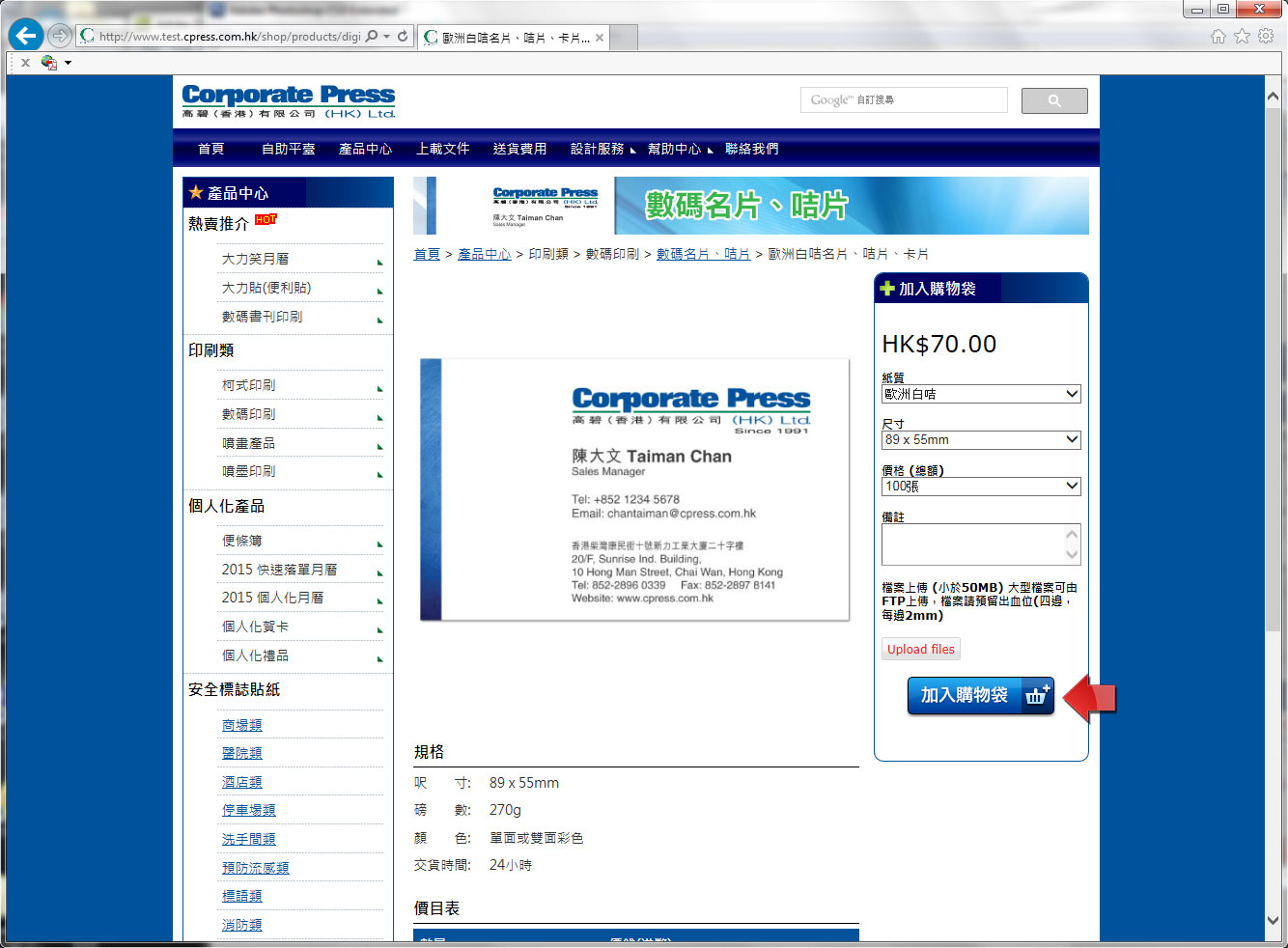The height and width of the screenshot is (948, 1288).
Task: Click the Corporate Press logo
Action: (289, 100)
